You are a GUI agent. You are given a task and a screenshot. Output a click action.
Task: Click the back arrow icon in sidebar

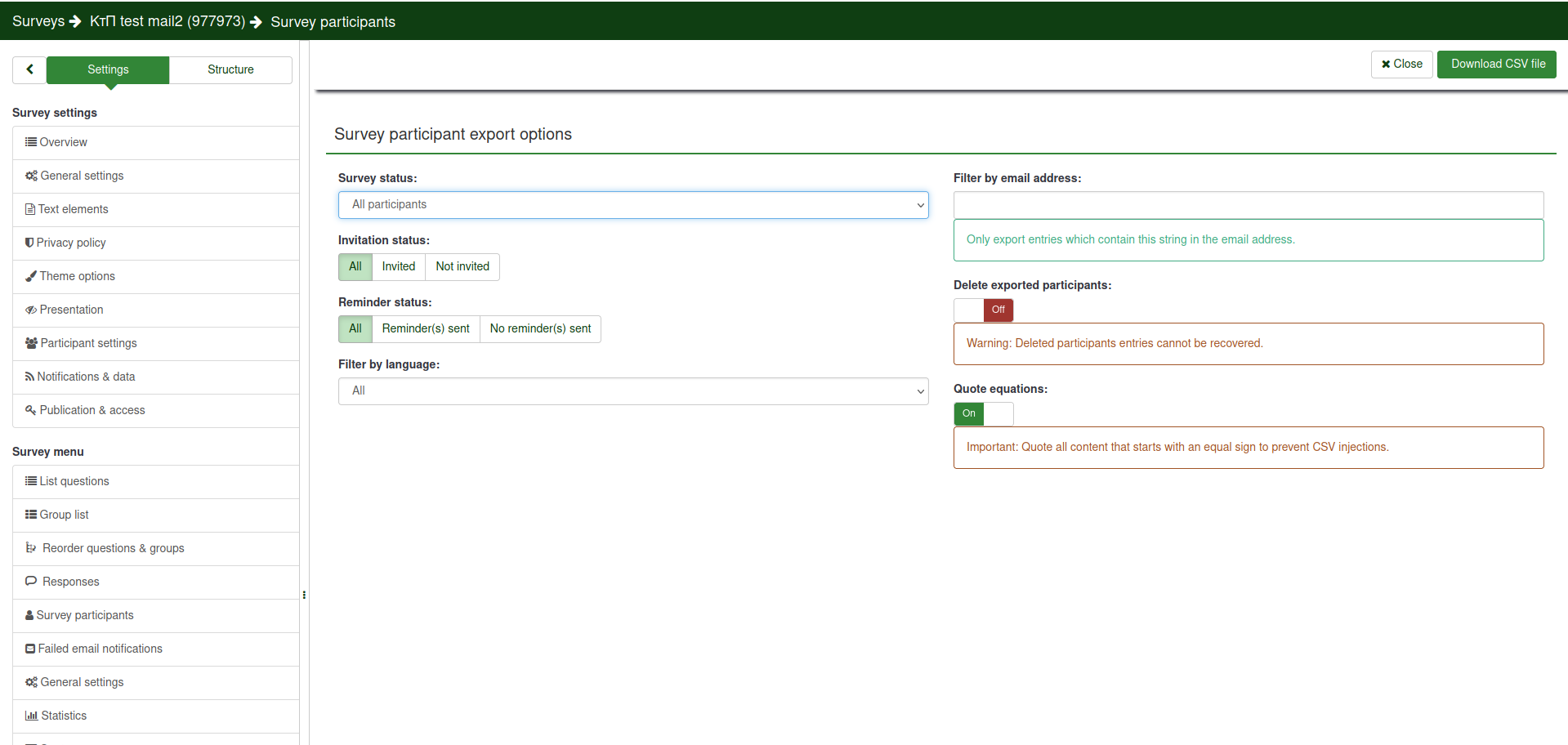(x=29, y=69)
